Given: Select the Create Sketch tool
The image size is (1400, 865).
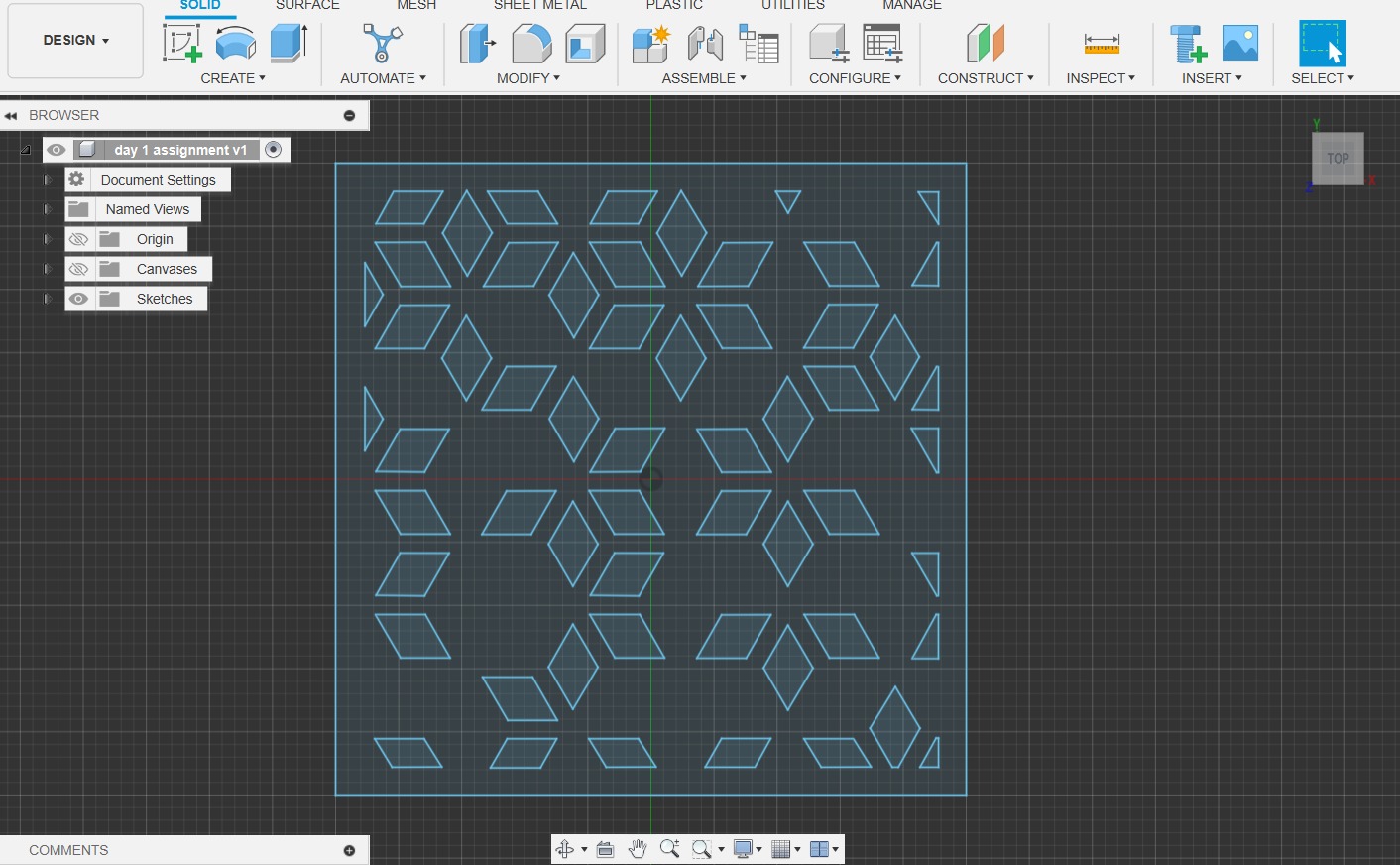Looking at the screenshot, I should tap(182, 44).
